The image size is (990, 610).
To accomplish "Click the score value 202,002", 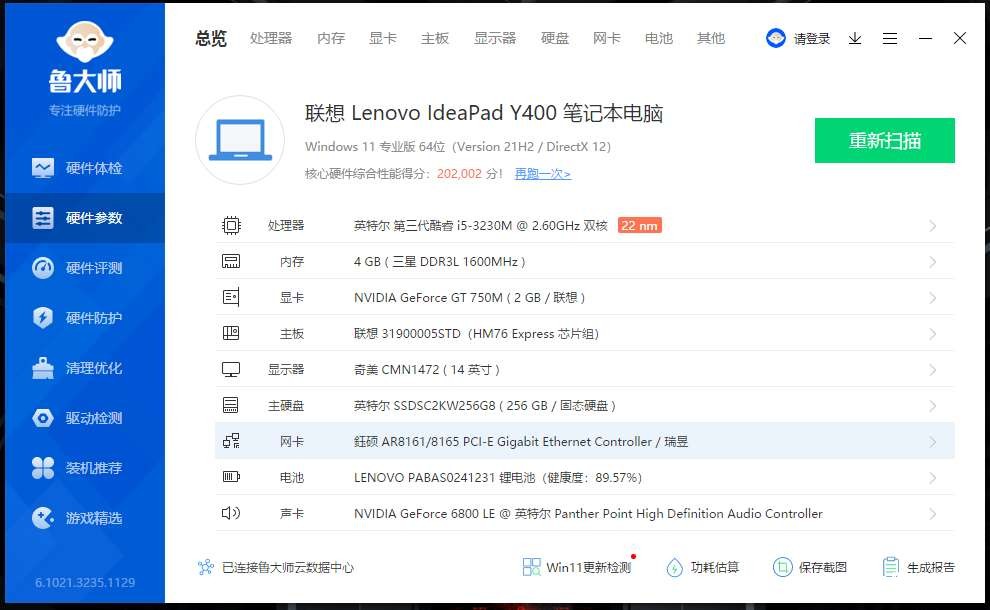I will click(x=459, y=174).
